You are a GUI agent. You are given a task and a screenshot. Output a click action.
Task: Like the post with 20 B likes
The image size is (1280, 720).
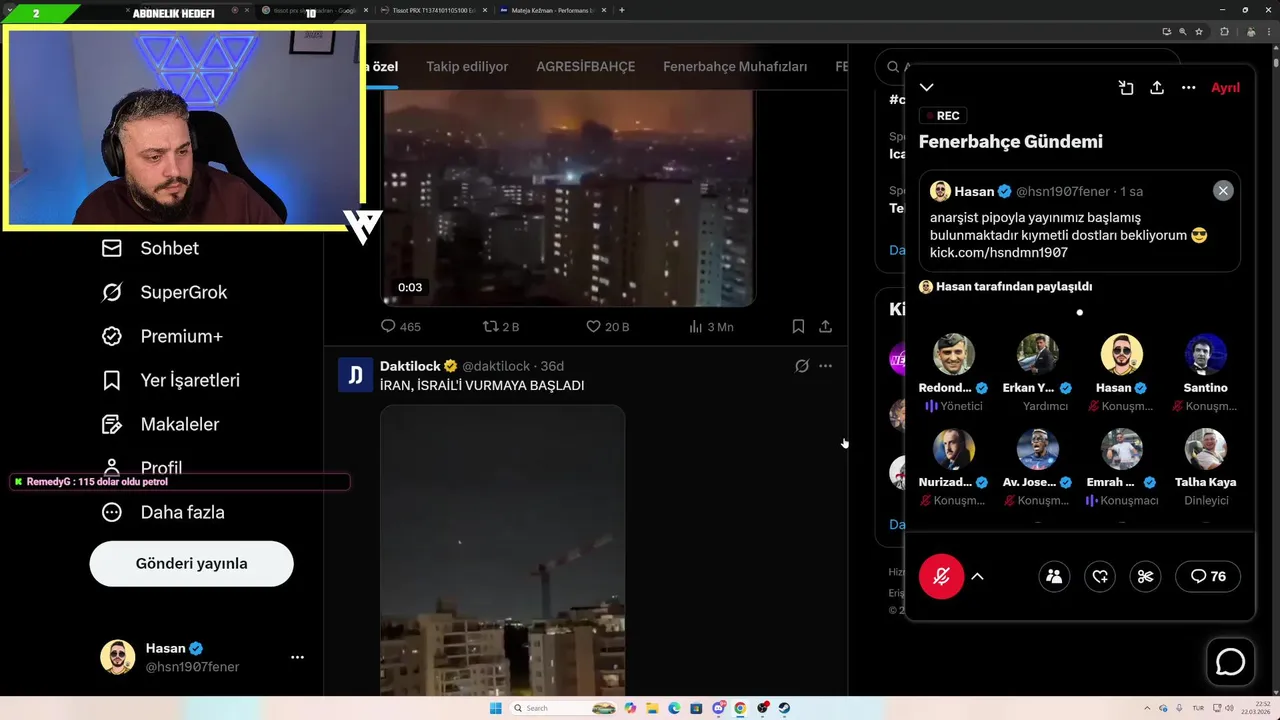pos(607,326)
